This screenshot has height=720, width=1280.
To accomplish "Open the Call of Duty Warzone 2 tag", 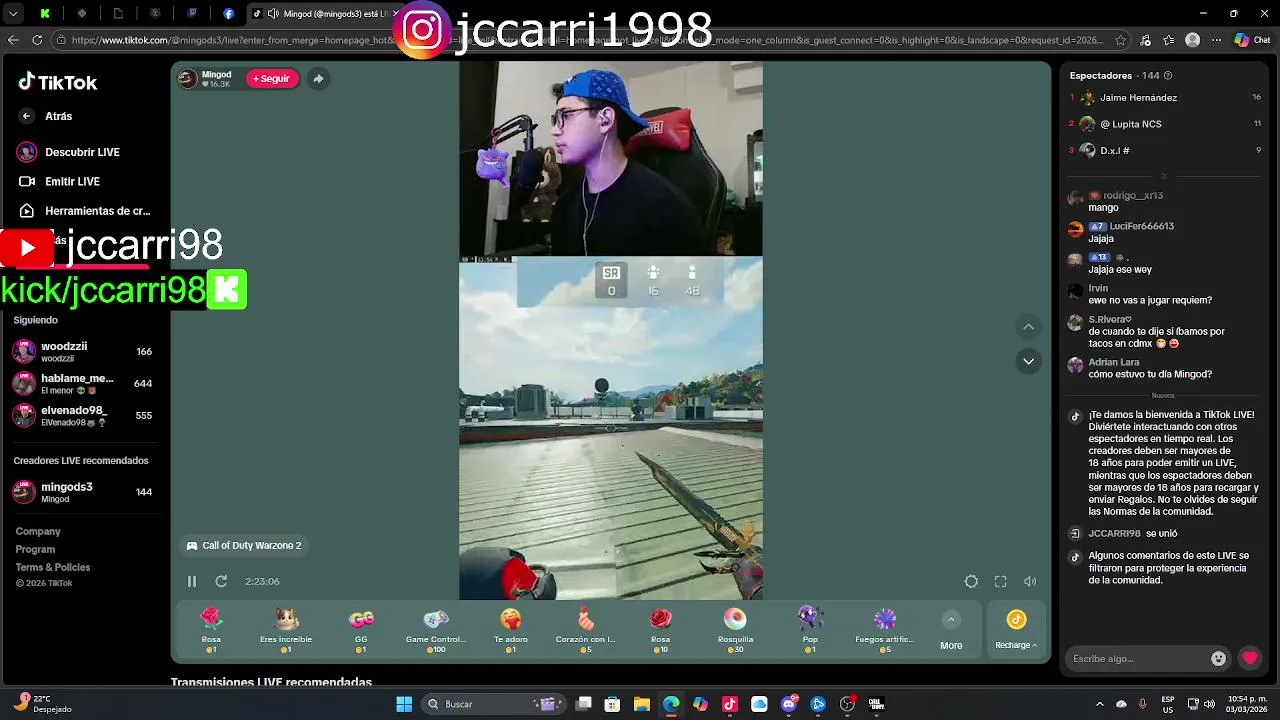I will point(244,546).
